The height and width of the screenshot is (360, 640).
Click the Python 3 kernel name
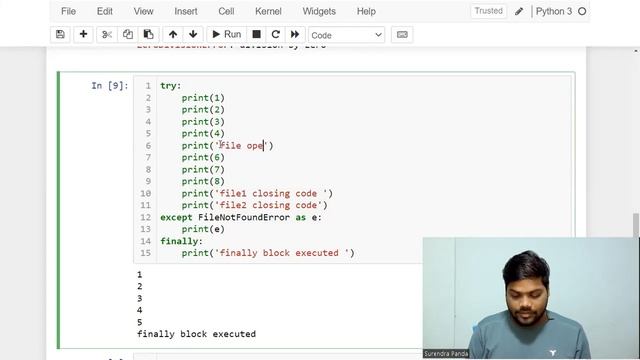tap(554, 11)
